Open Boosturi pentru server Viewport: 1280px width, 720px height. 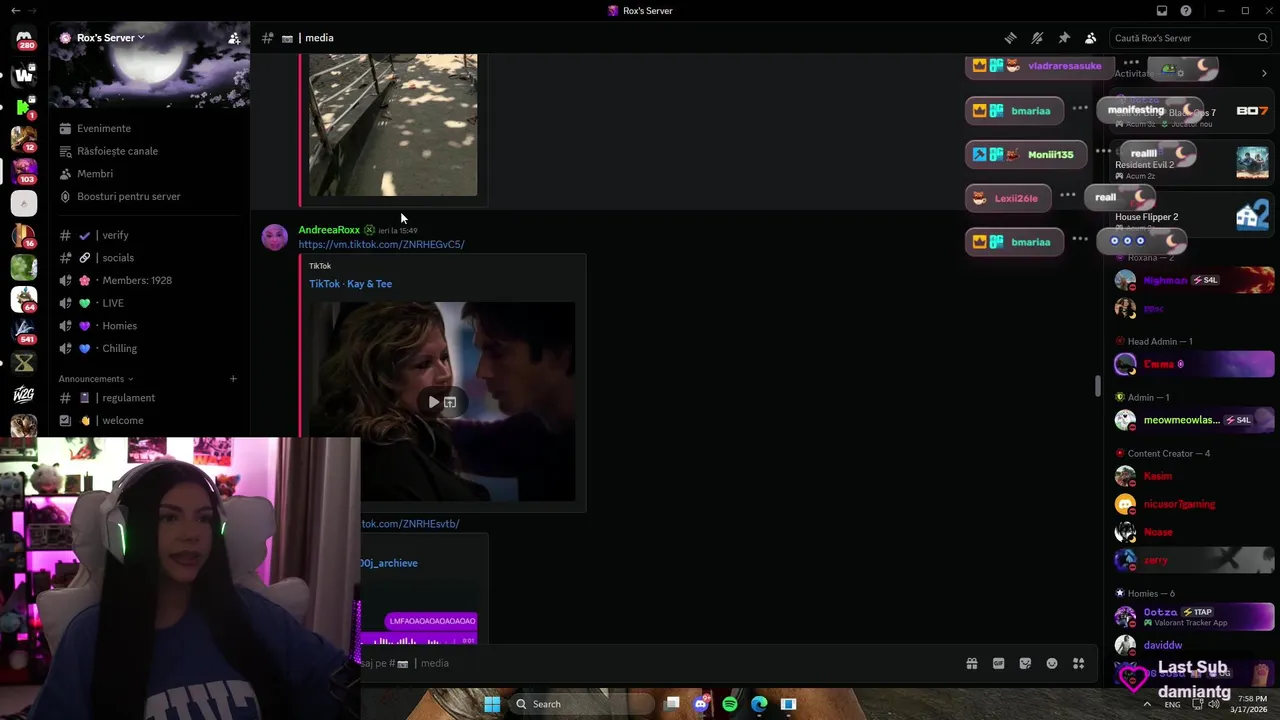click(x=129, y=196)
